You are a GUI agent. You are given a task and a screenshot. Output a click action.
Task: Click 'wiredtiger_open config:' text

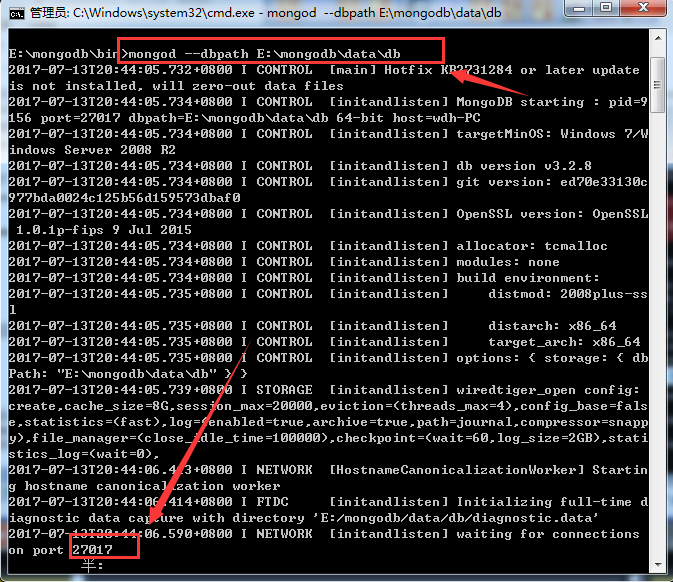point(548,390)
